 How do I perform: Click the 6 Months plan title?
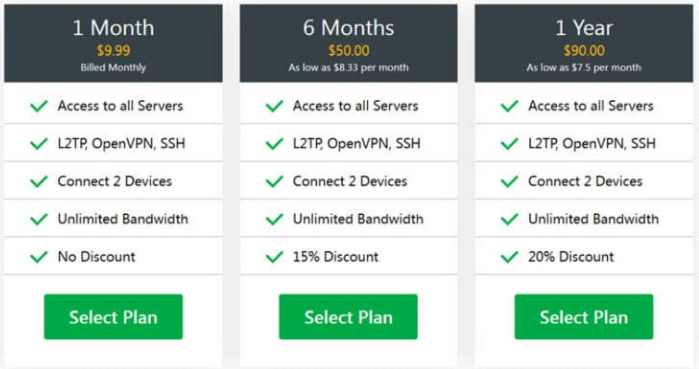[348, 28]
